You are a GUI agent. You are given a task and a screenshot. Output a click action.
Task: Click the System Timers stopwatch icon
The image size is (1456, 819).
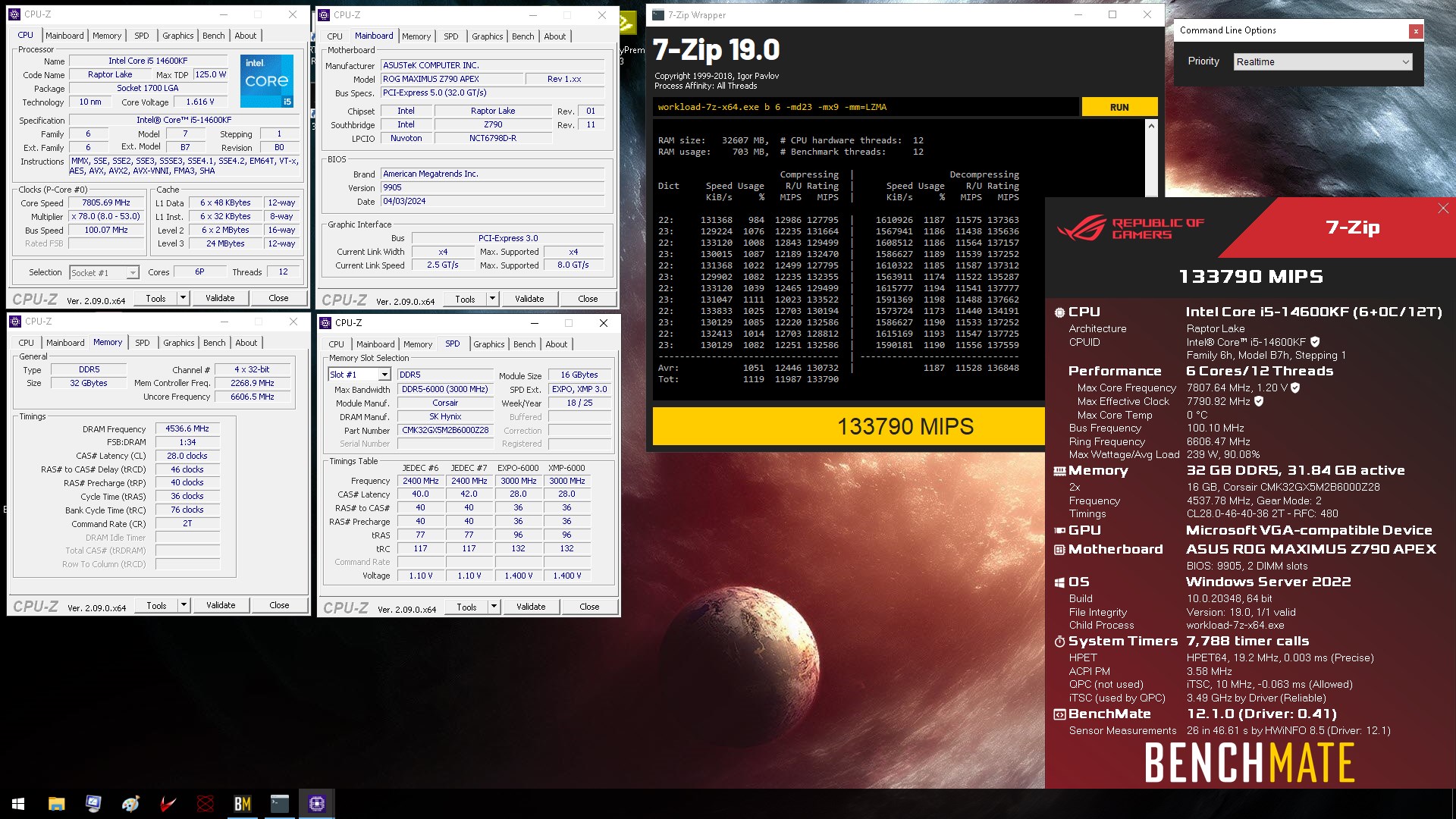[1059, 642]
